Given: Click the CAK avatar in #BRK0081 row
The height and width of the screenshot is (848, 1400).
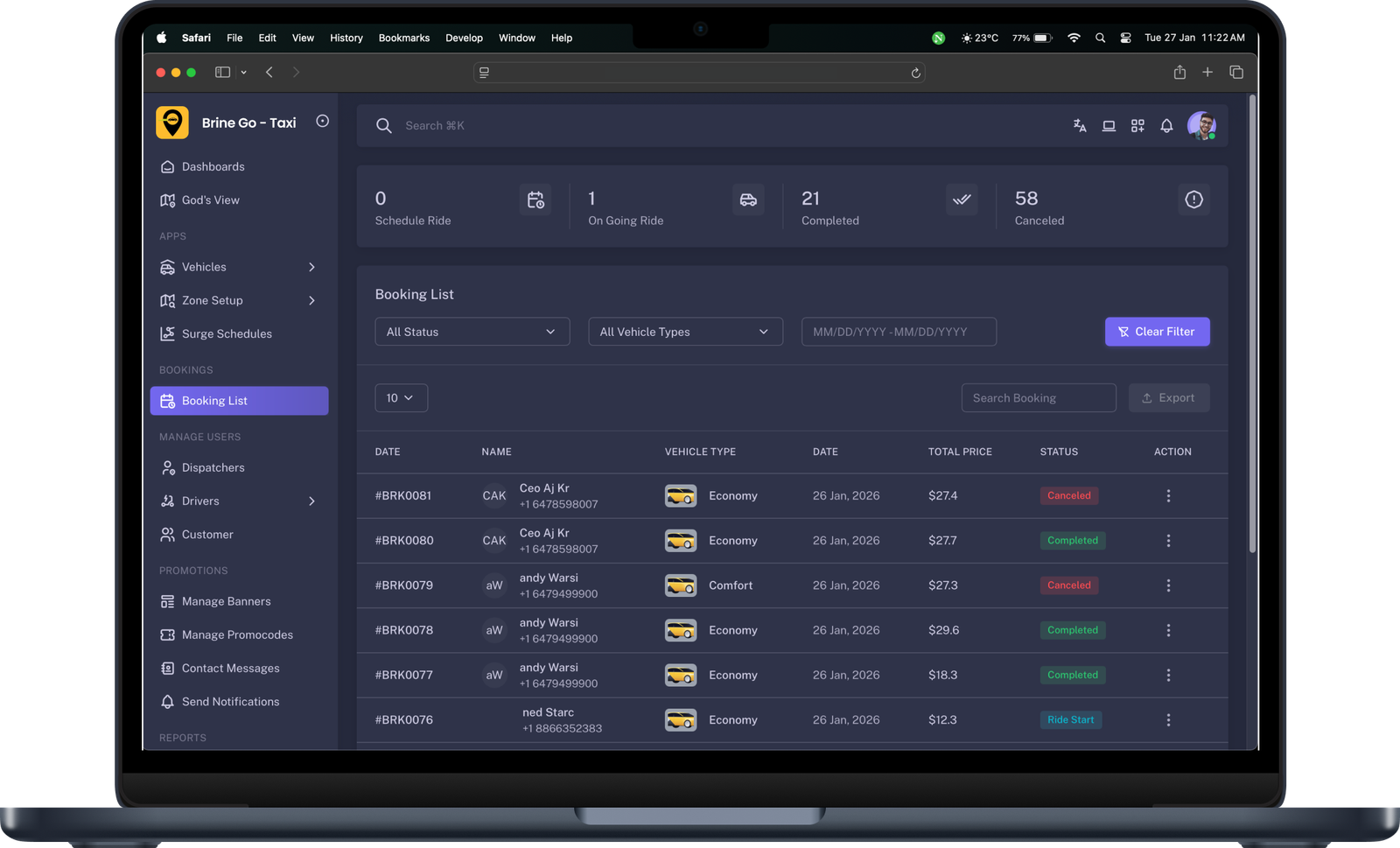Looking at the screenshot, I should [x=494, y=495].
